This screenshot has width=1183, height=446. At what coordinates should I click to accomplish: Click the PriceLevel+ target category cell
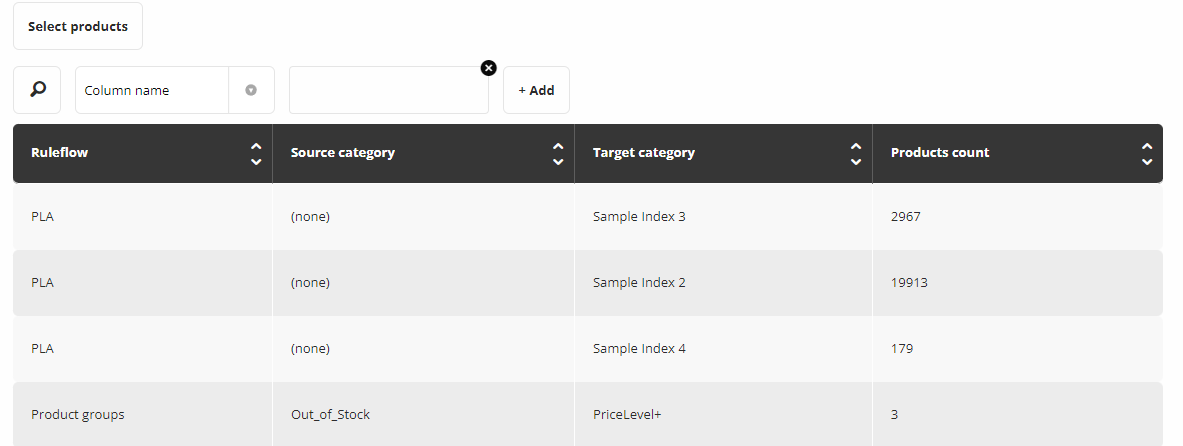[723, 414]
